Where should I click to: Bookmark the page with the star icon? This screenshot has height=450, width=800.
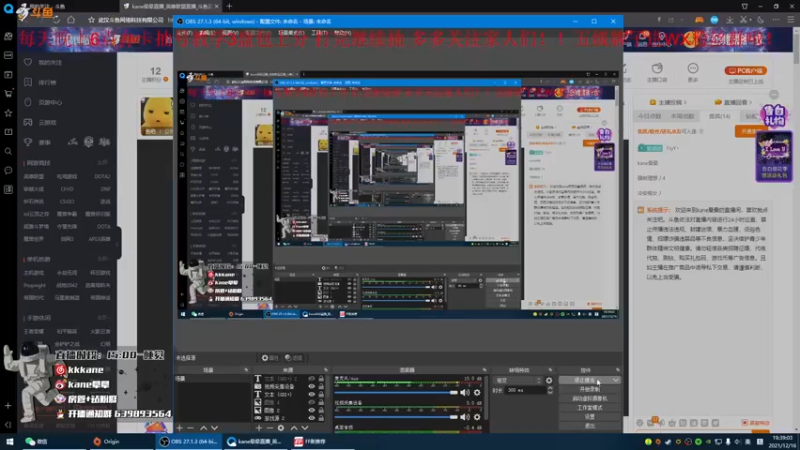(91, 19)
